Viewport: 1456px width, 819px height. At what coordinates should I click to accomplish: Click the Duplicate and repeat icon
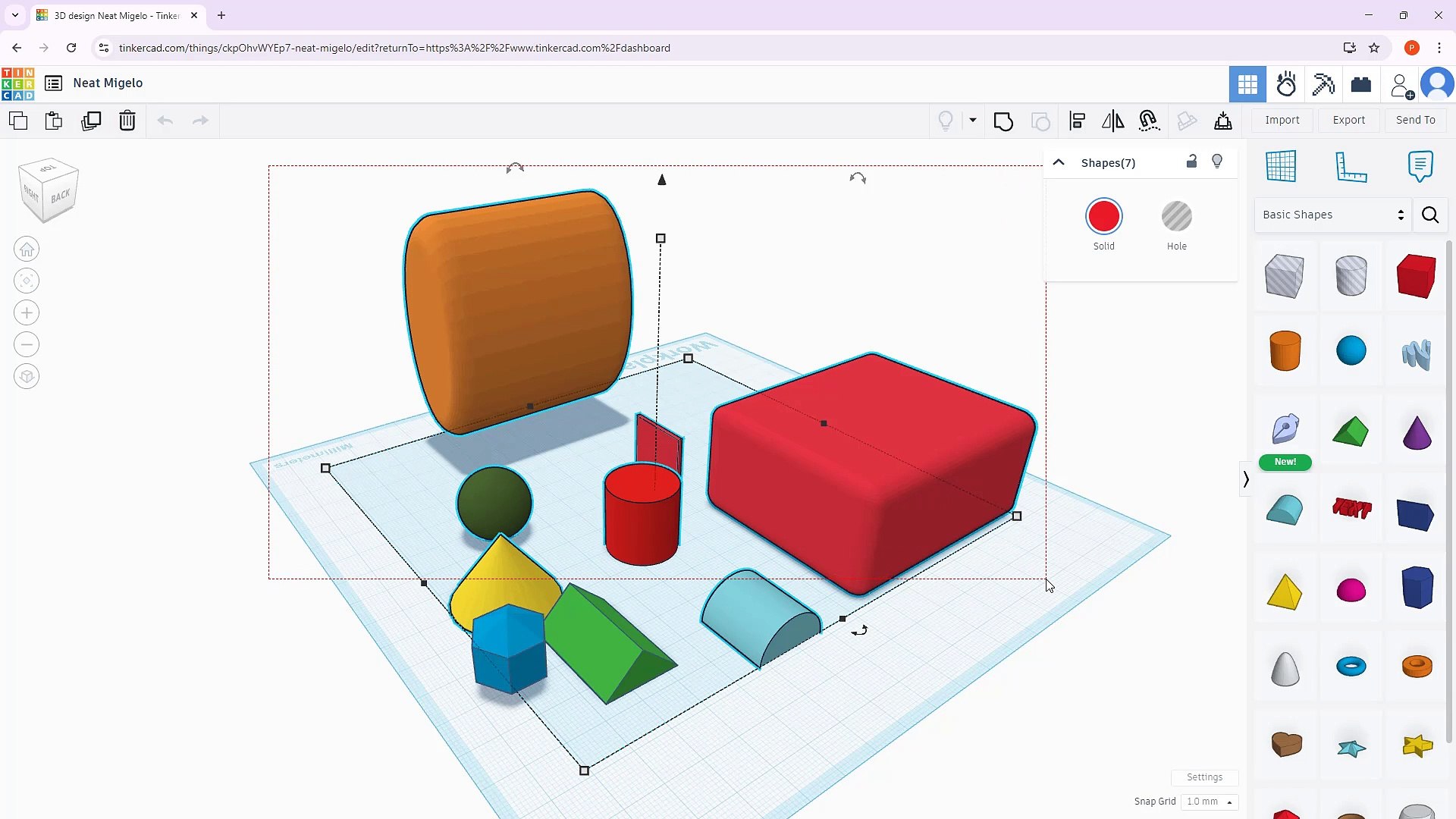(91, 121)
